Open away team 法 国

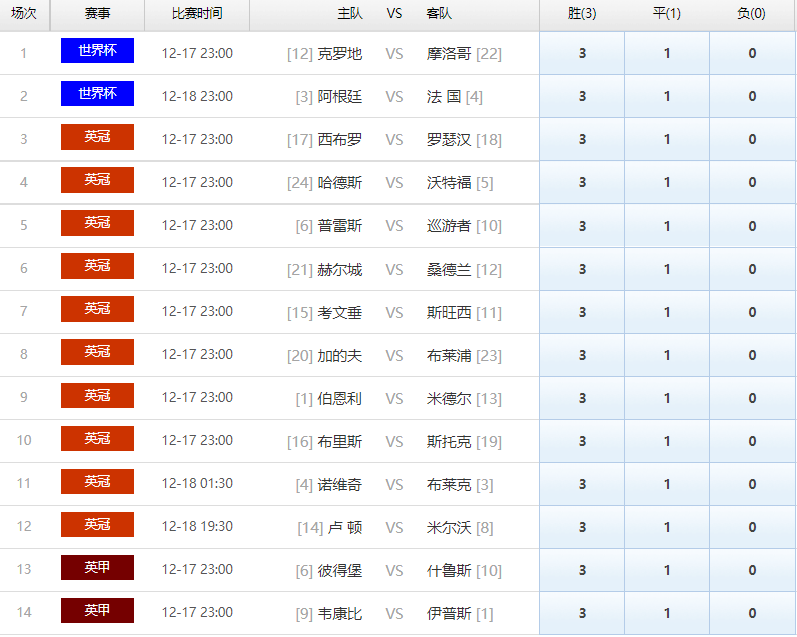click(444, 97)
